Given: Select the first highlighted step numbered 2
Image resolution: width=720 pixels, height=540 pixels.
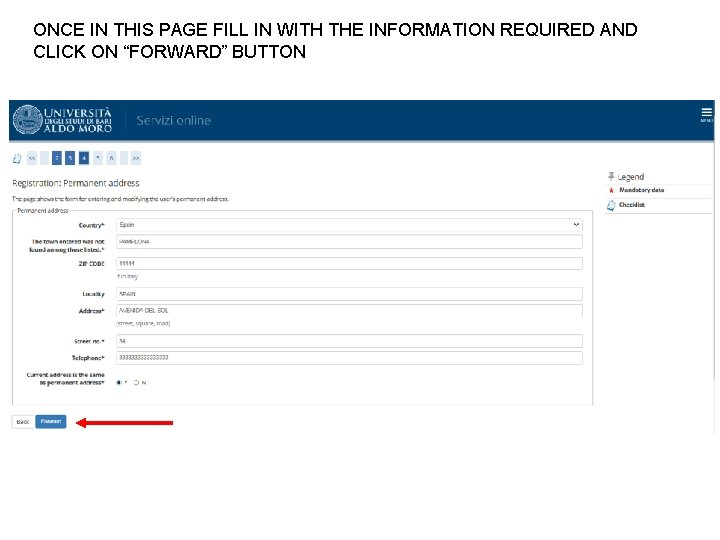Looking at the screenshot, I should [56, 158].
